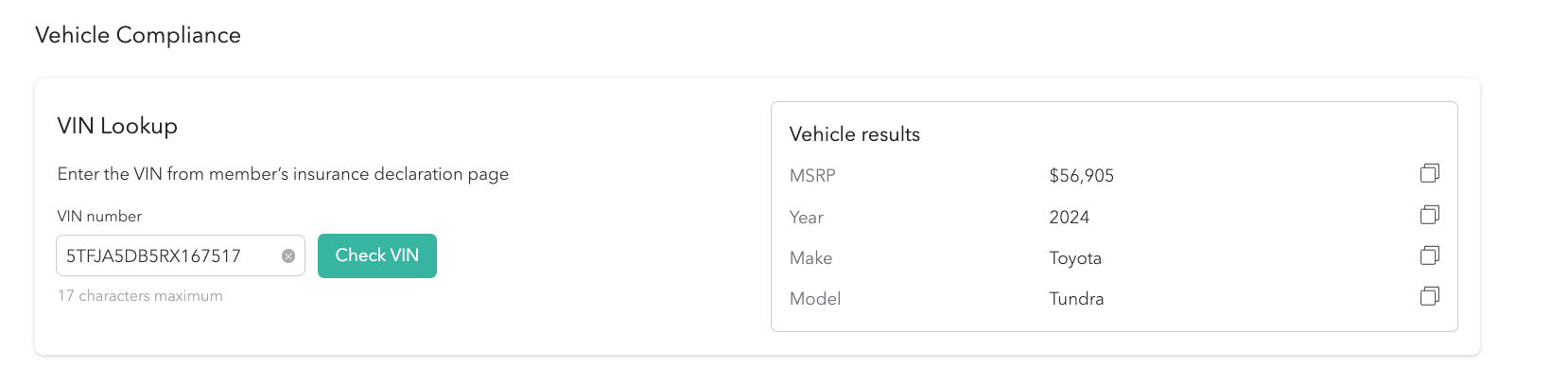Copy the Year value using its copy icon
The image size is (1568, 369).
point(1429,215)
